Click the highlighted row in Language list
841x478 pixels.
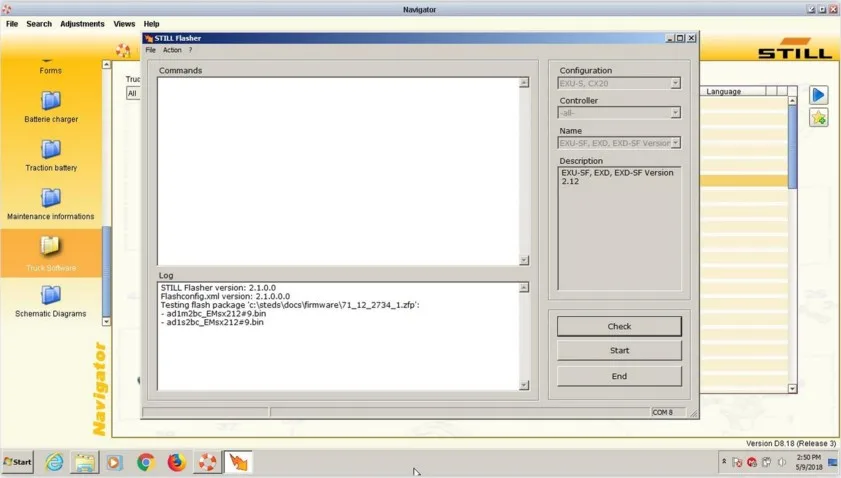(x=744, y=181)
